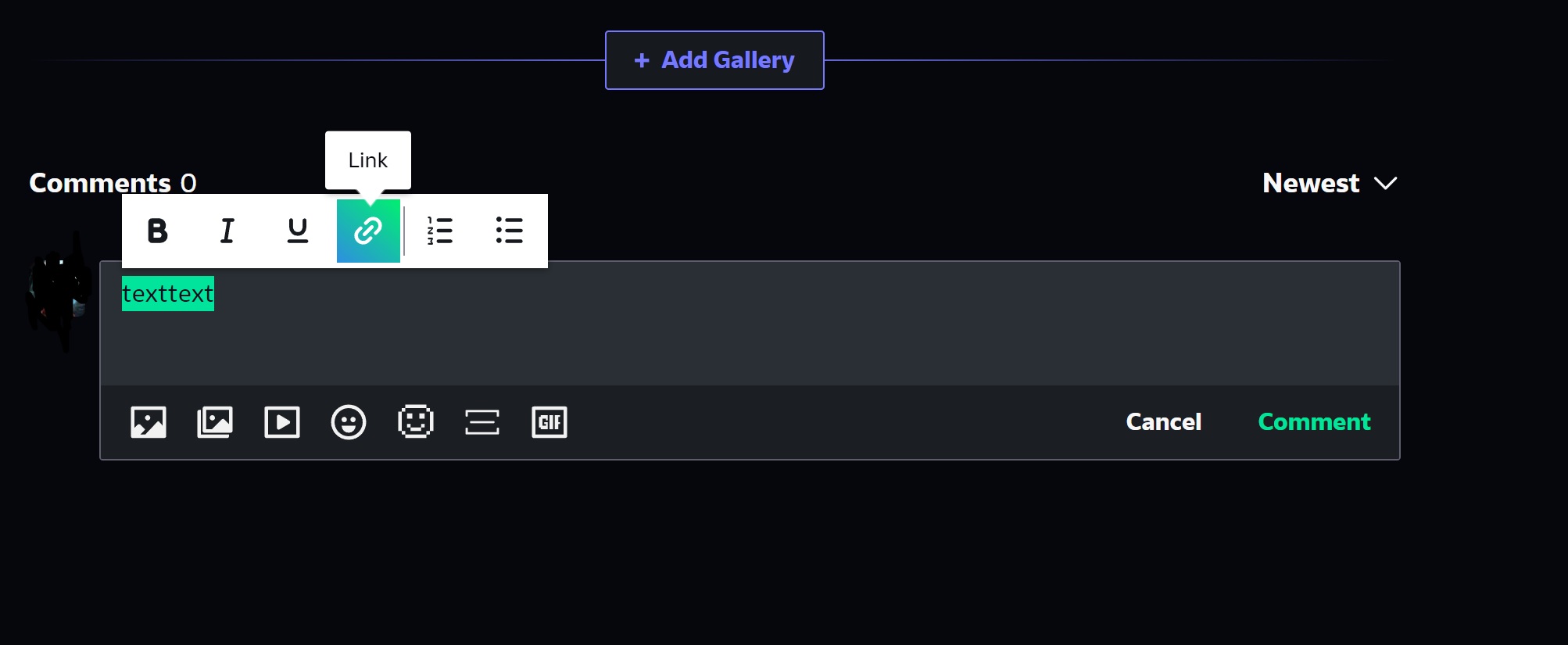Click the highlighted "texttext" text

pos(168,294)
